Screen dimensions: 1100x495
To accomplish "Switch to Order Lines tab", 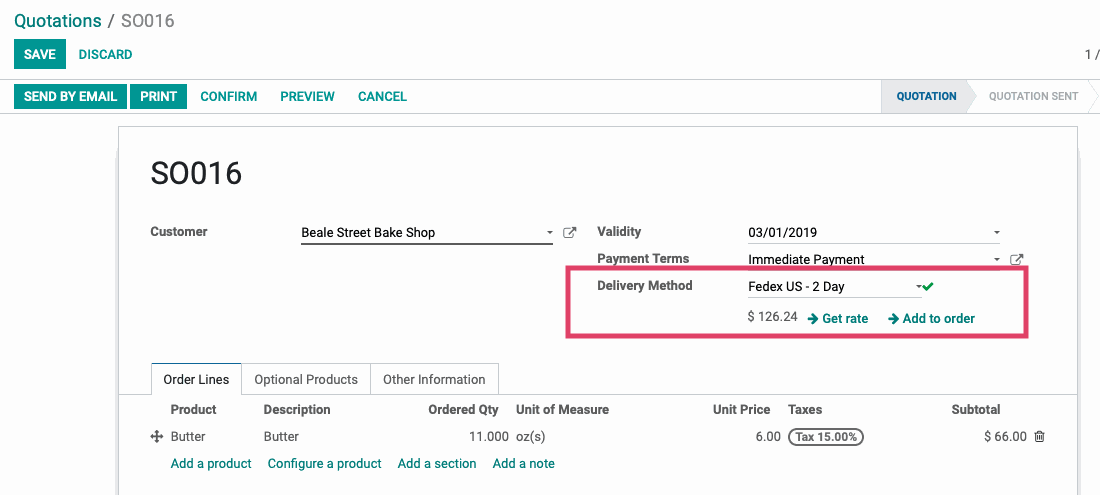I will click(196, 379).
